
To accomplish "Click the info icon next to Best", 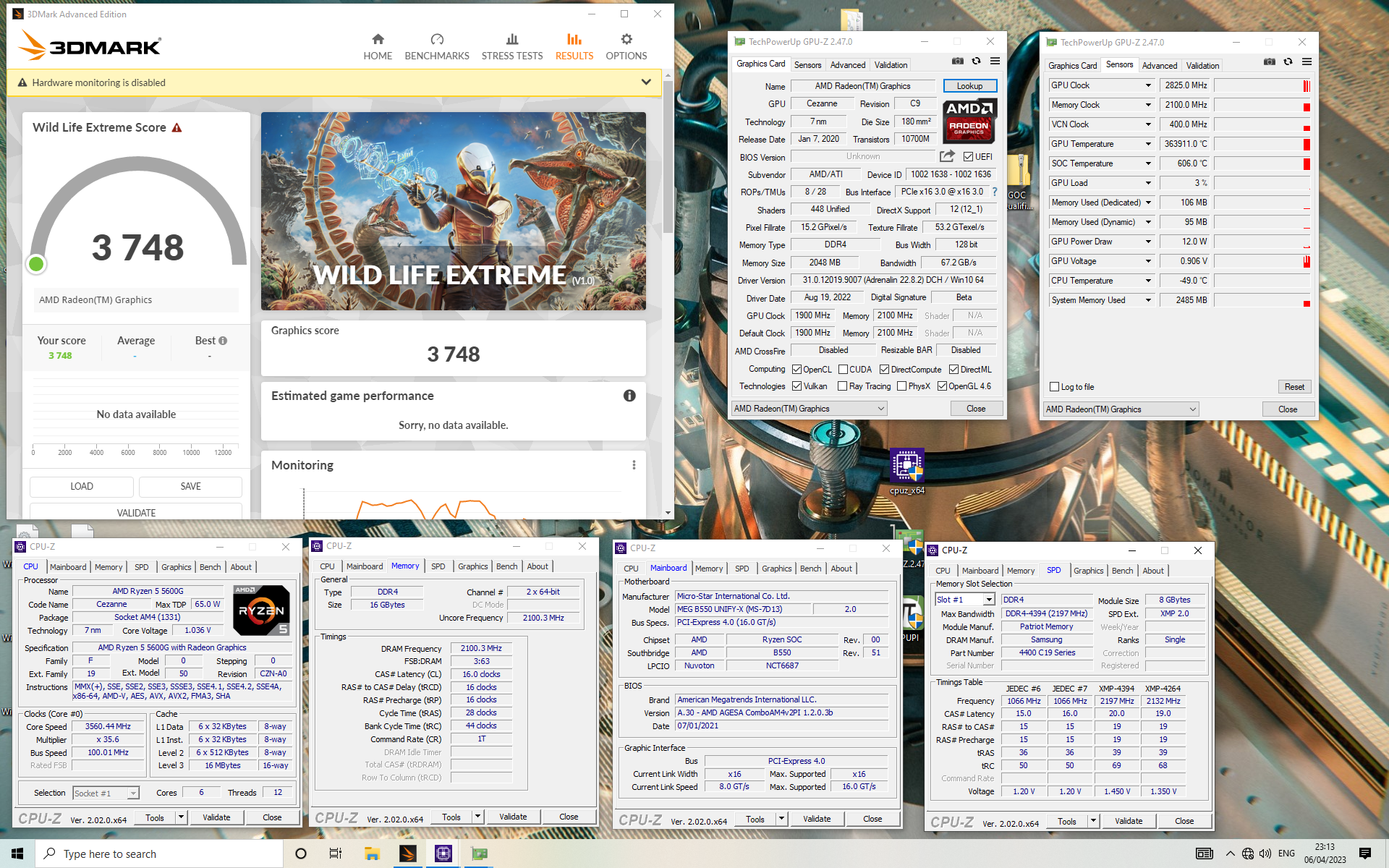I will click(x=223, y=341).
